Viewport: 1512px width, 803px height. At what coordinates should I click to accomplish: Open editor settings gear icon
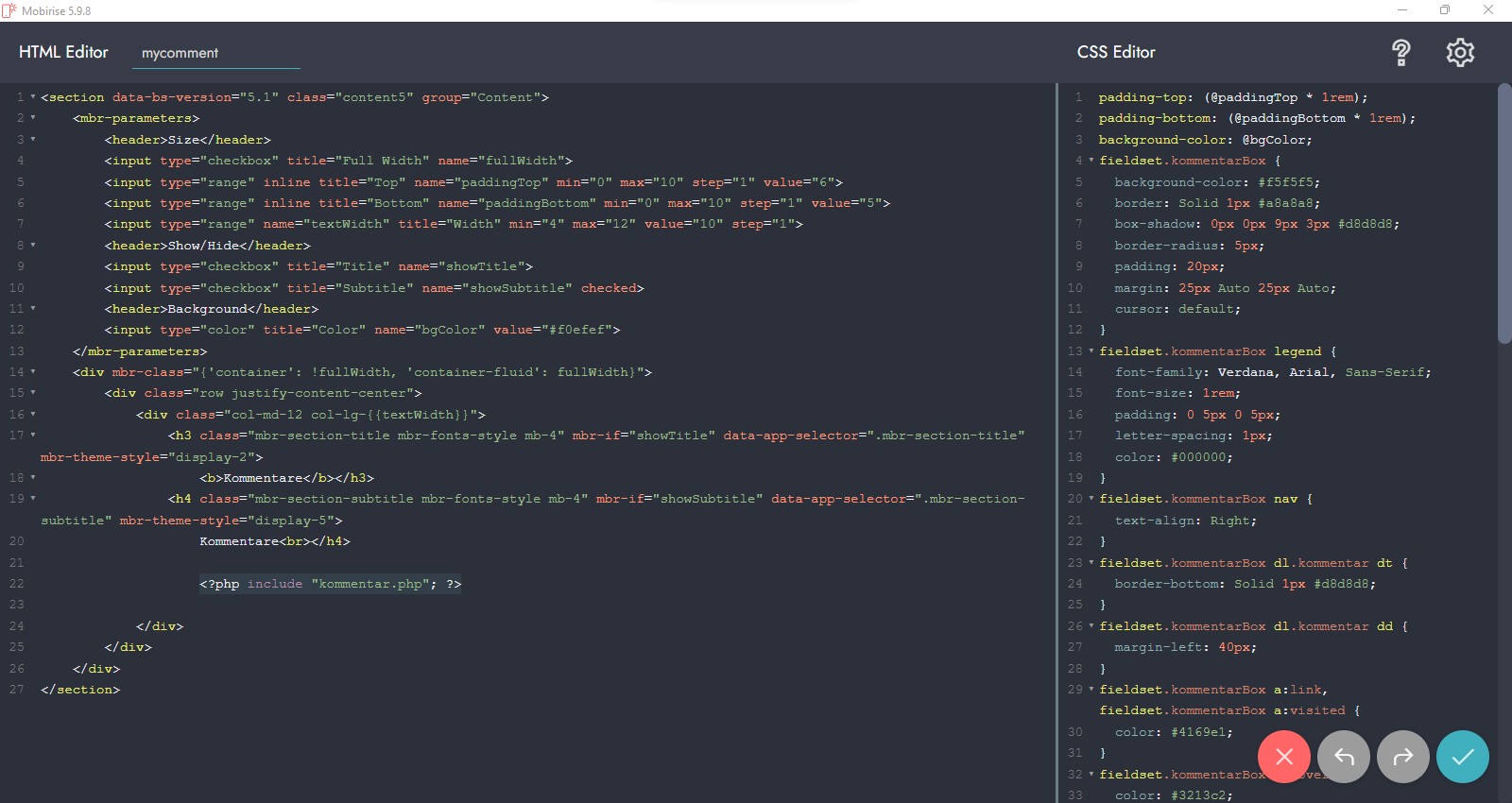pyautogui.click(x=1460, y=53)
